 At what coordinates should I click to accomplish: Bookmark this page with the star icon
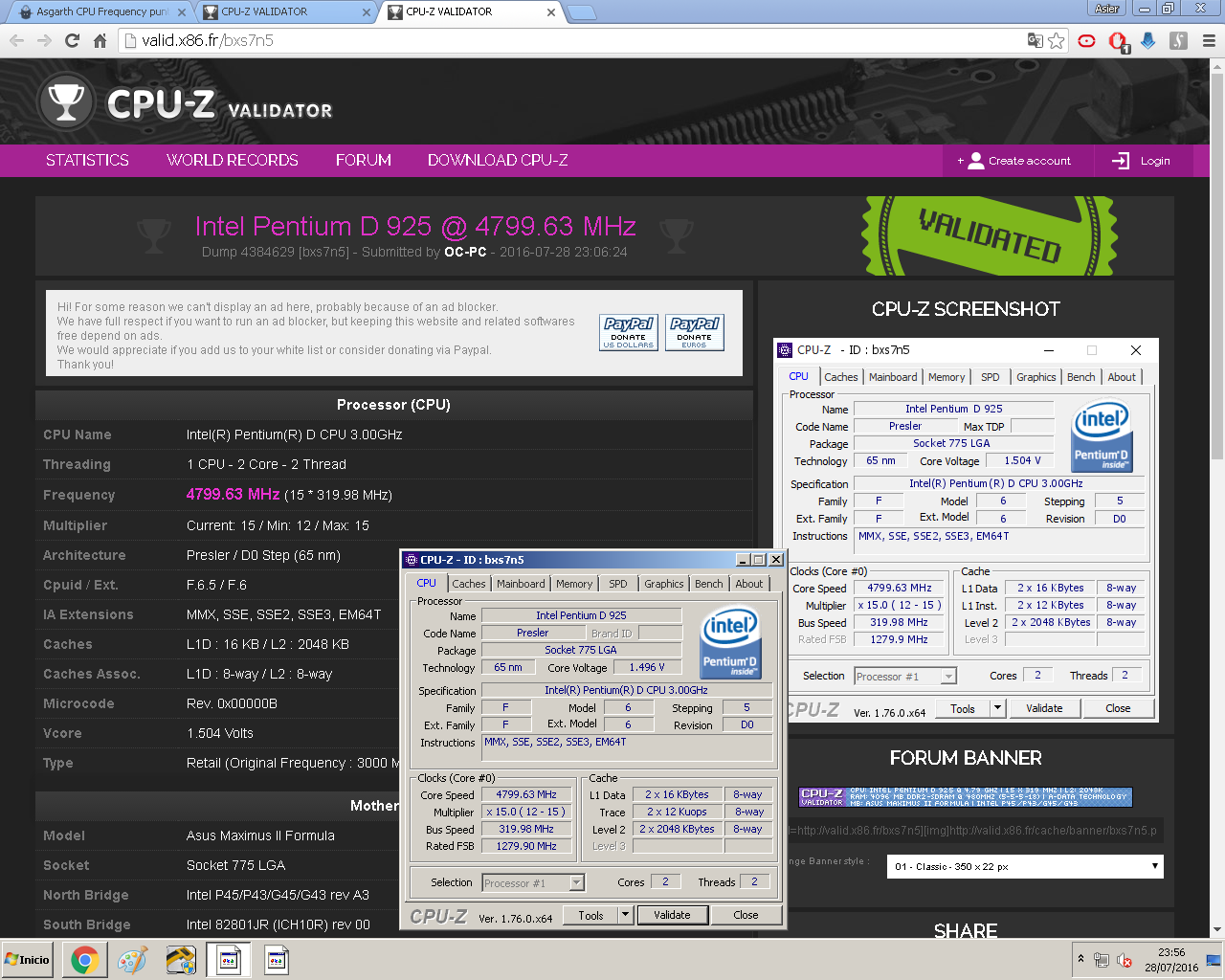pyautogui.click(x=1056, y=40)
